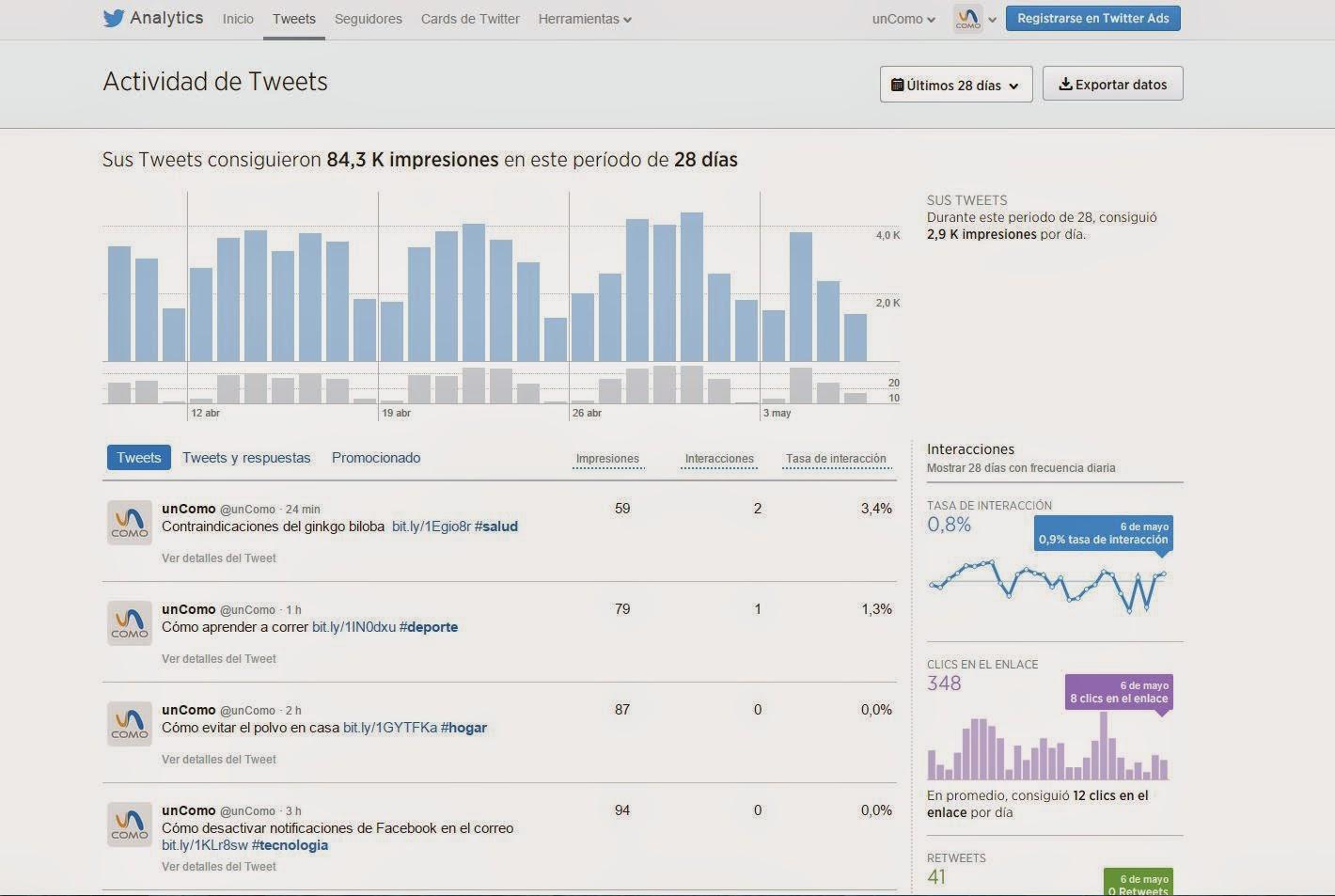Click the calendar icon in date range button
Image resolution: width=1335 pixels, height=896 pixels.
click(x=897, y=85)
